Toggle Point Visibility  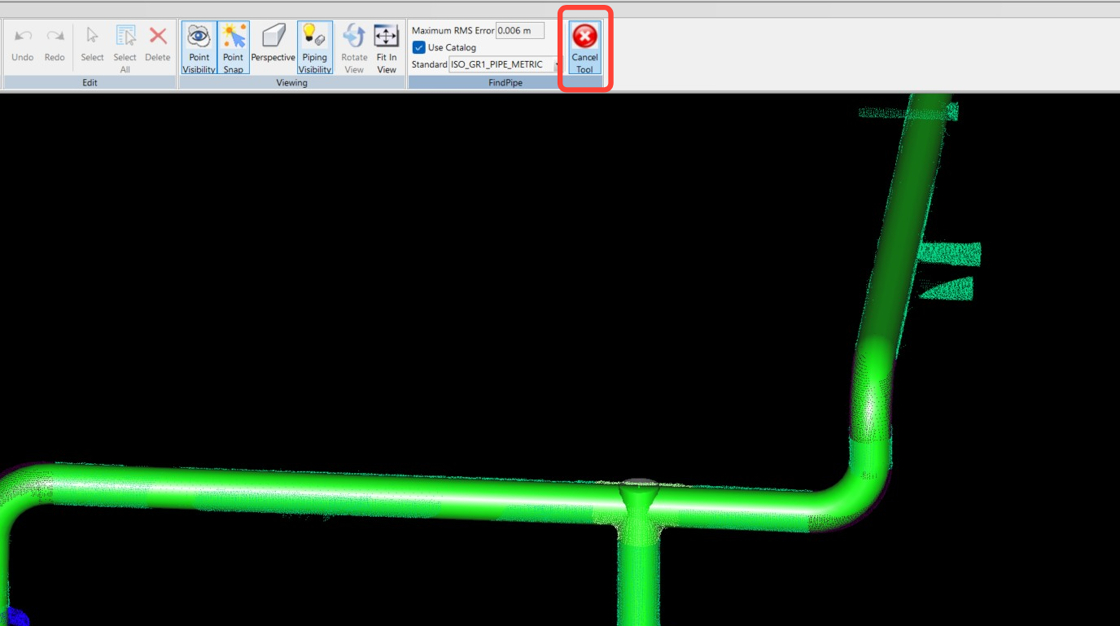pos(199,48)
